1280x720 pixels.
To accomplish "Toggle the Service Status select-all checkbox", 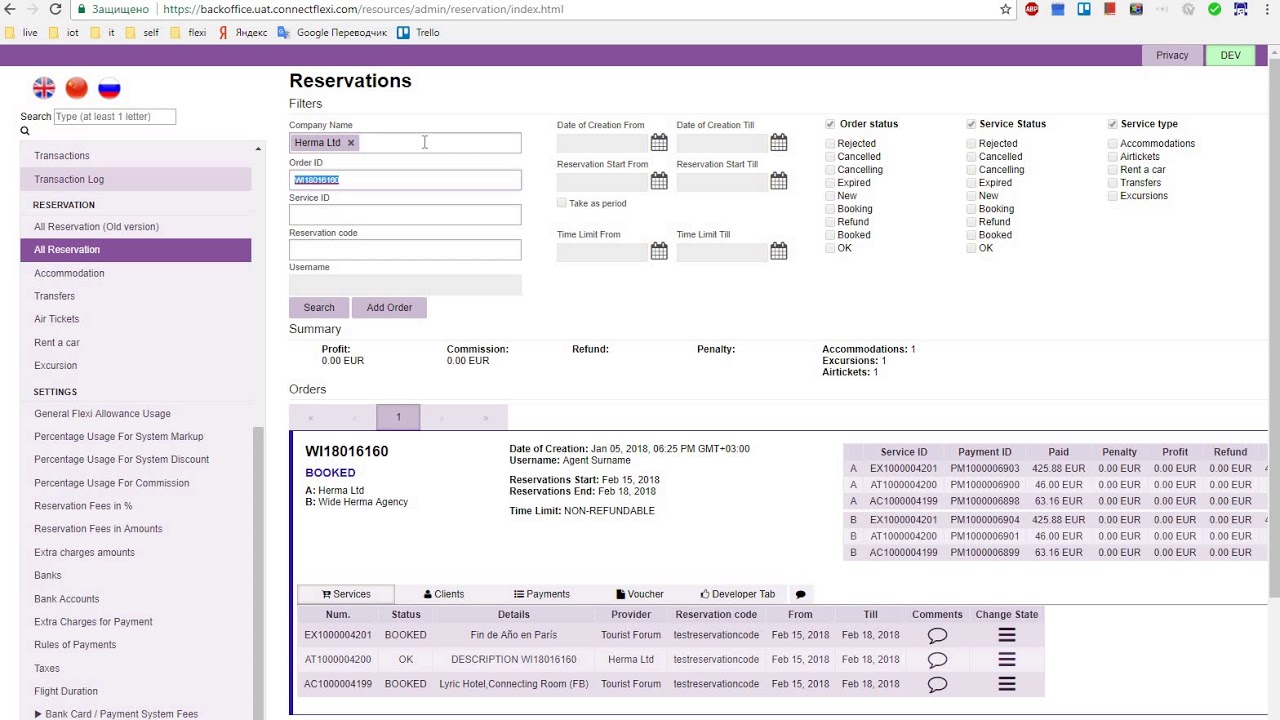I will click(x=971, y=124).
